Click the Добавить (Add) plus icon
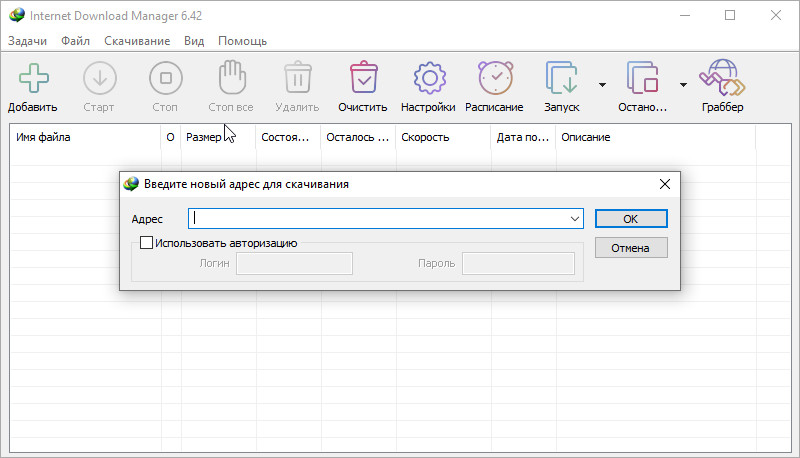The width and height of the screenshot is (800, 458). click(33, 78)
